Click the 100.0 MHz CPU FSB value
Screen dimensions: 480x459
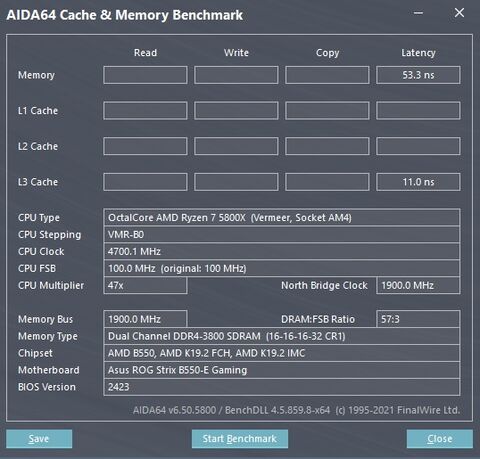(x=282, y=269)
